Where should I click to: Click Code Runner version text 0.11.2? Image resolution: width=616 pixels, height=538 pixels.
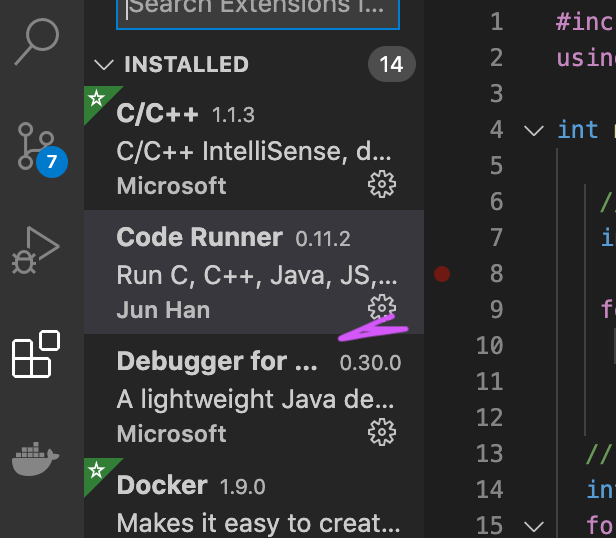323,239
